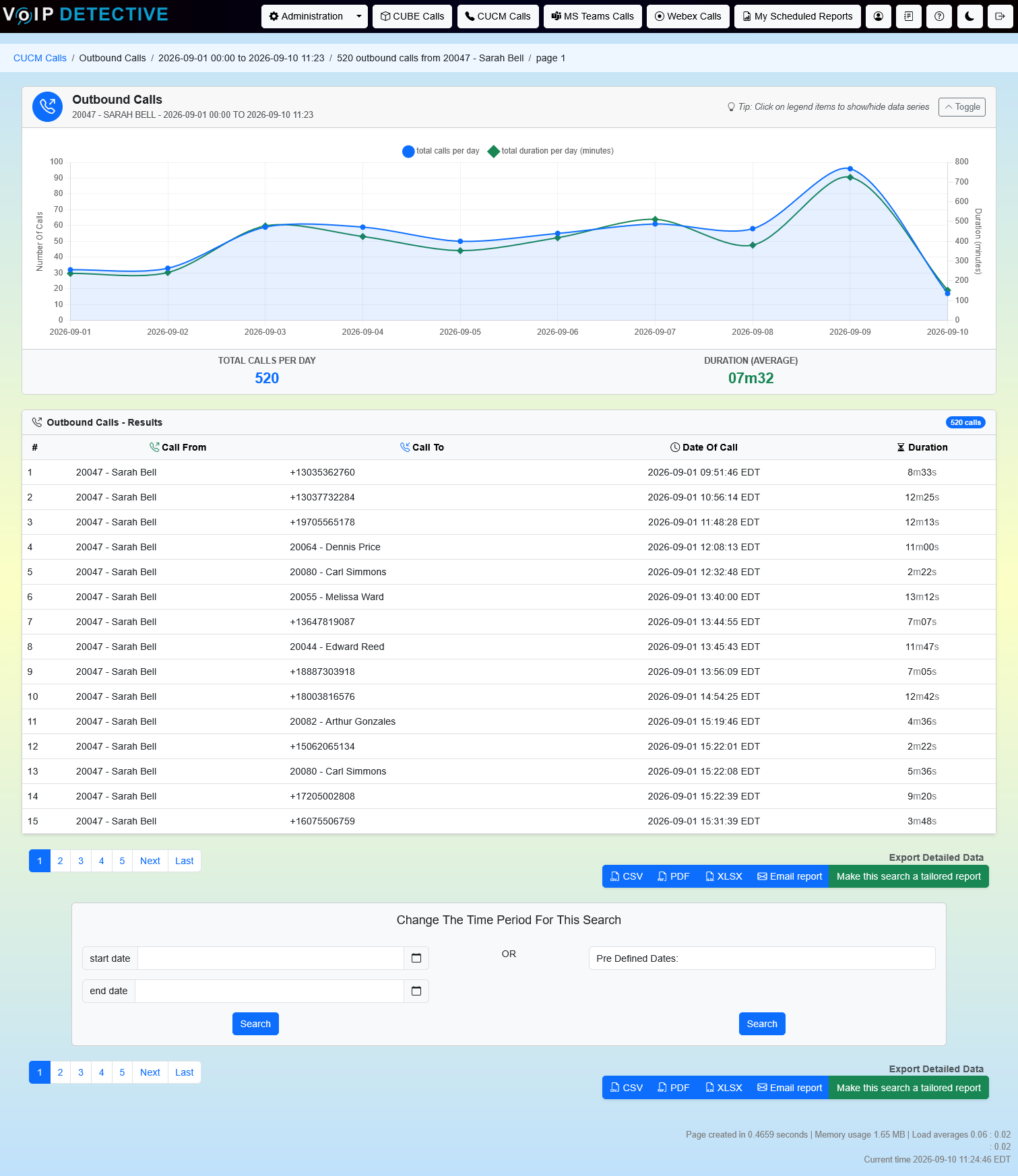1018x1176 pixels.
Task: Select call to +13035362760
Action: [322, 472]
